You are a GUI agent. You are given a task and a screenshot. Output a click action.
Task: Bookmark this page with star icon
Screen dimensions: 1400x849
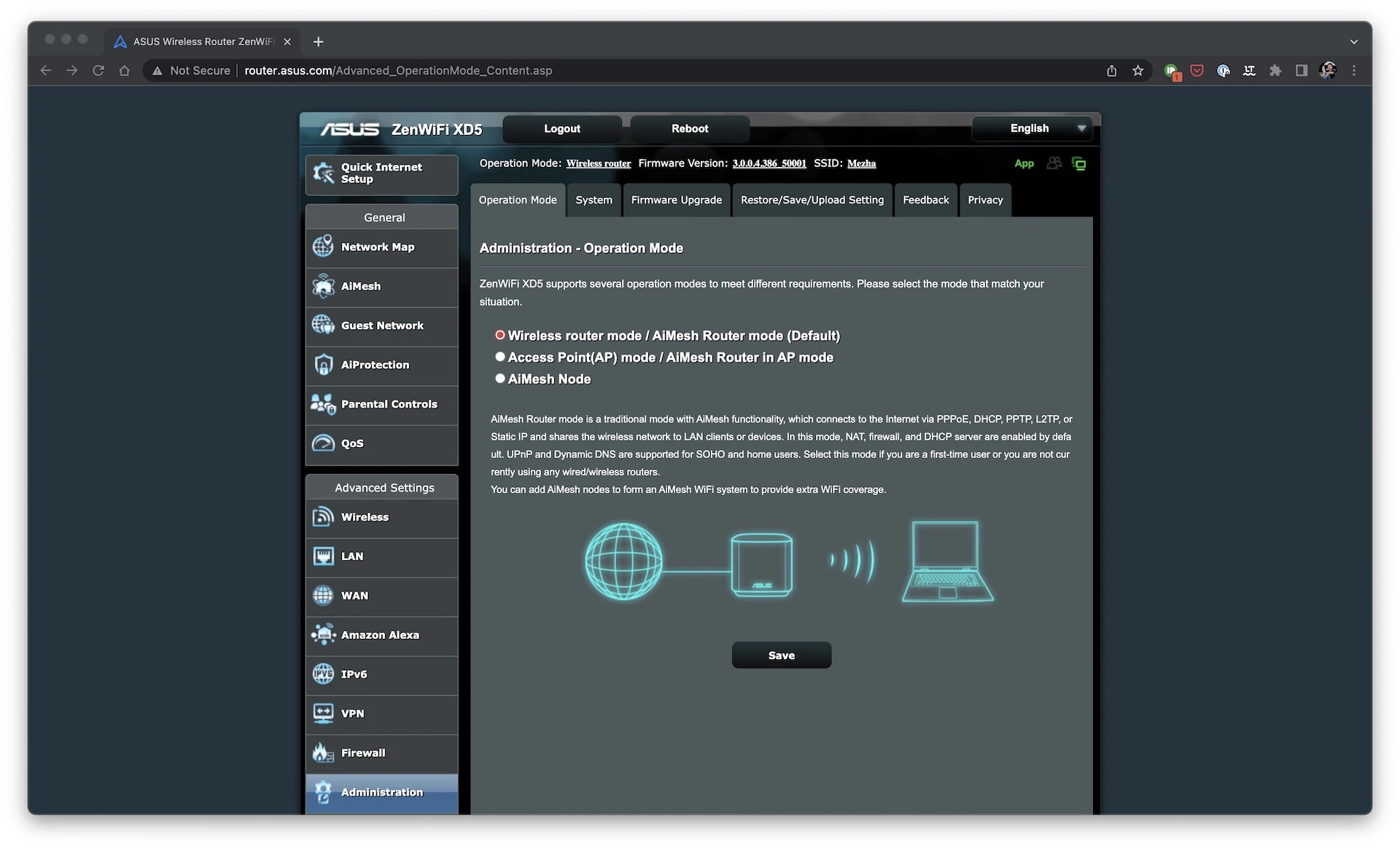[1137, 71]
